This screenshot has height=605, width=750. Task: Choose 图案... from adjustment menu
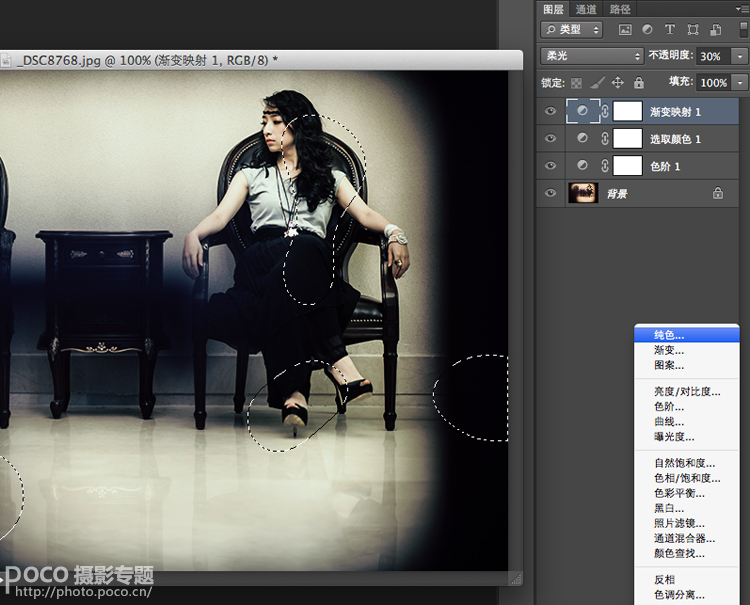coord(687,365)
